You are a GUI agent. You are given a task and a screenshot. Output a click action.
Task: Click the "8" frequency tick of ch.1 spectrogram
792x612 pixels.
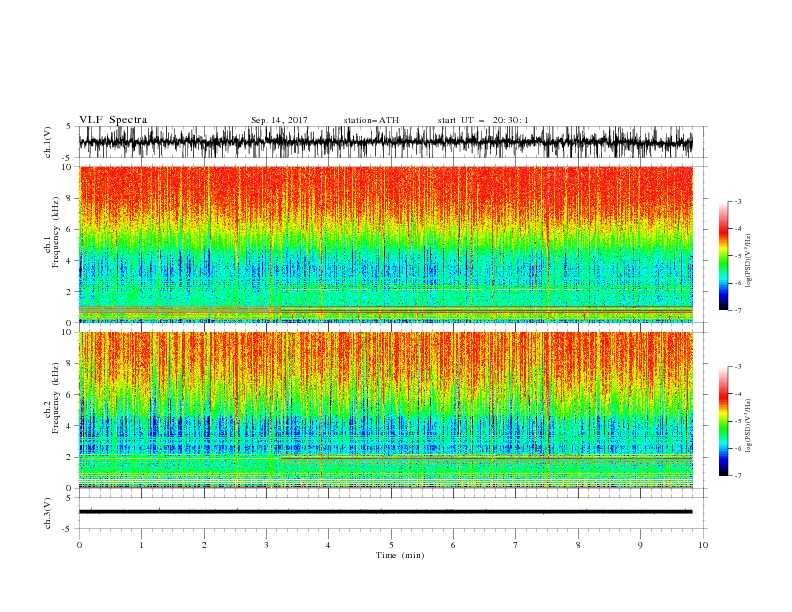(x=70, y=198)
